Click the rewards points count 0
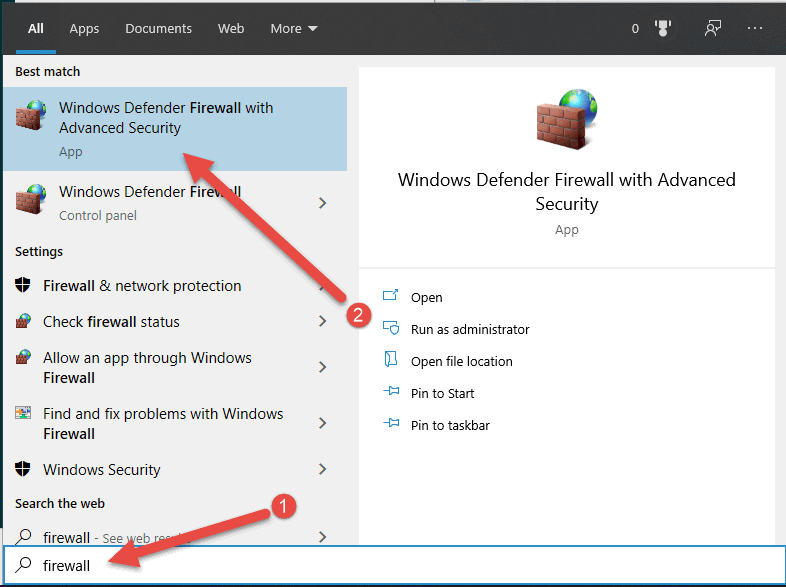This screenshot has height=587, width=786. (635, 29)
